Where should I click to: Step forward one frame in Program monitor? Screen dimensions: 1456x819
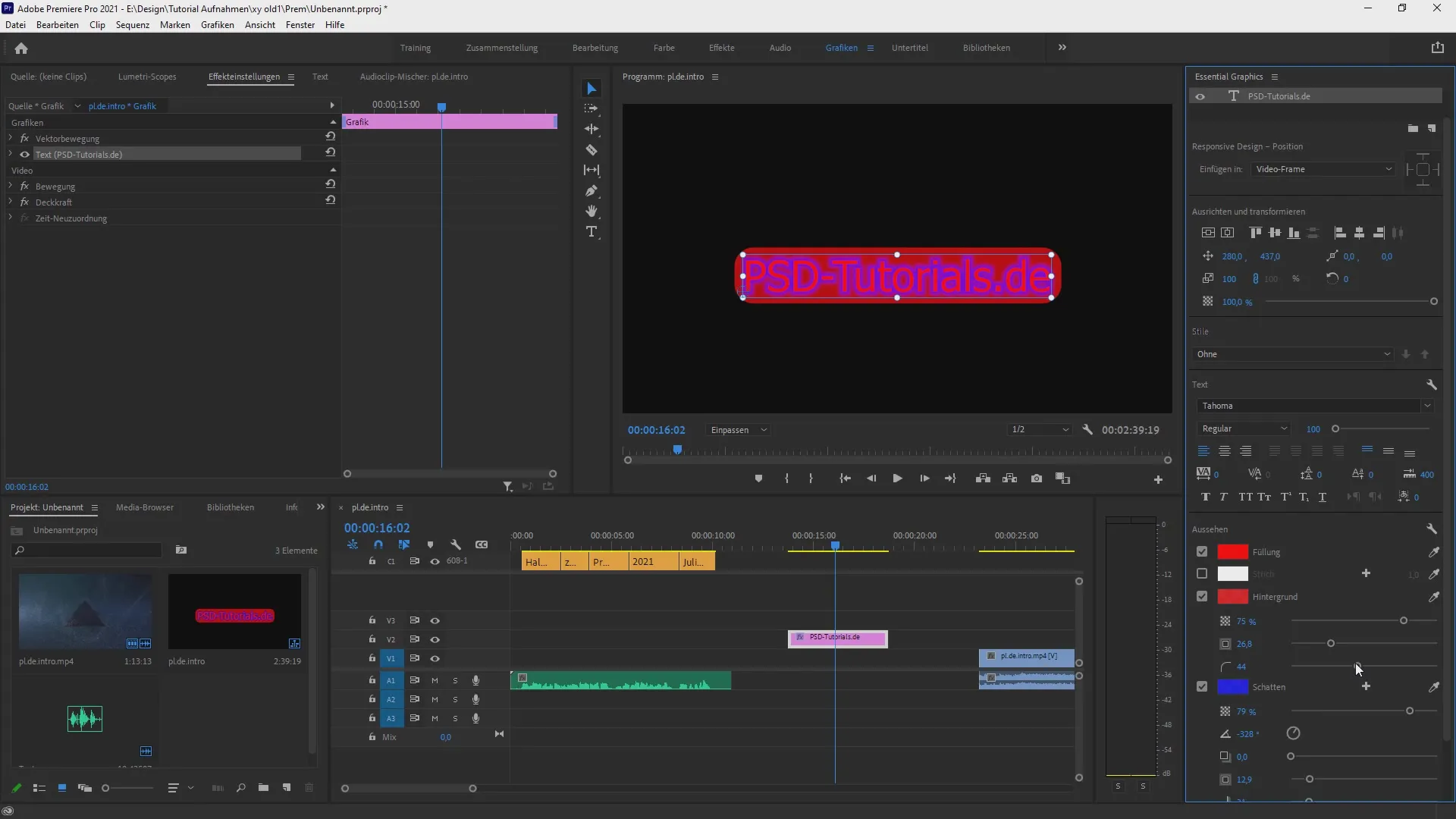pos(924,479)
